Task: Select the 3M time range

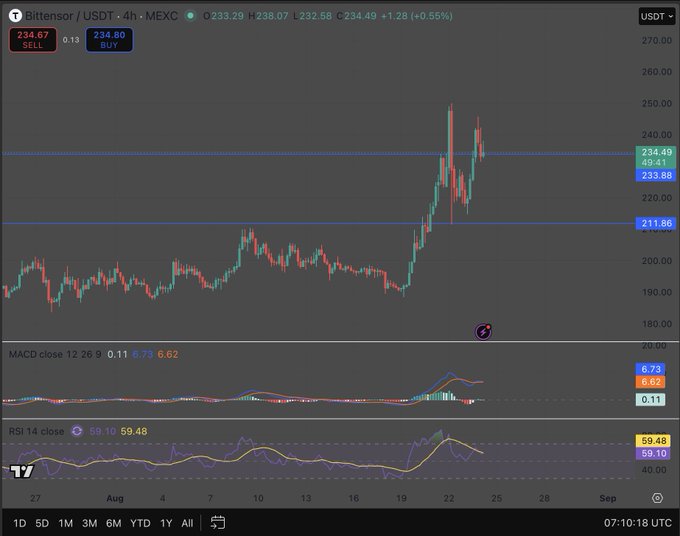Action: pyautogui.click(x=90, y=523)
